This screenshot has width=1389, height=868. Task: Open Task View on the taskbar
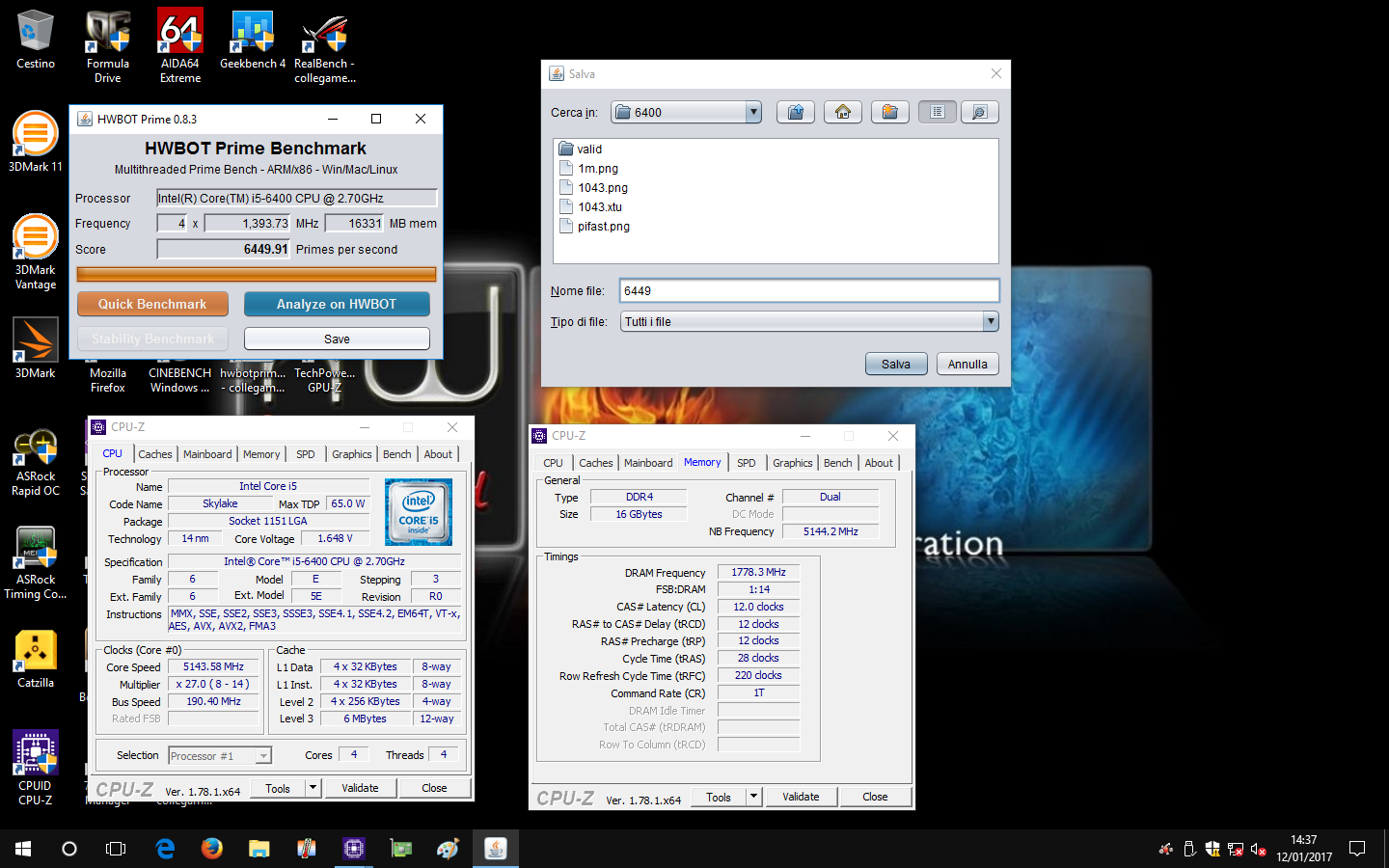tap(116, 849)
